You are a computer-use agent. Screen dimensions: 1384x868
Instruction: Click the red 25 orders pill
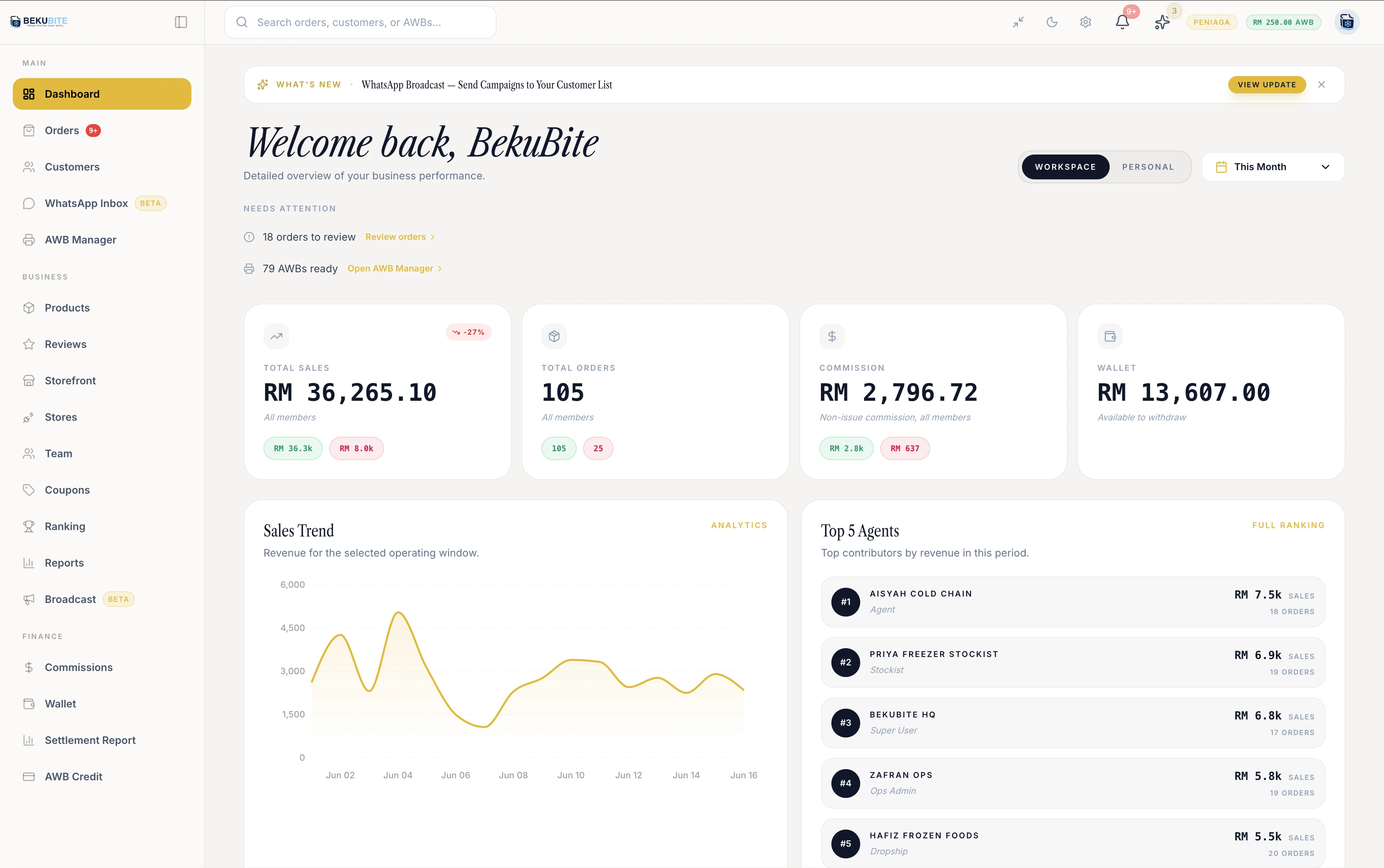pyautogui.click(x=598, y=448)
